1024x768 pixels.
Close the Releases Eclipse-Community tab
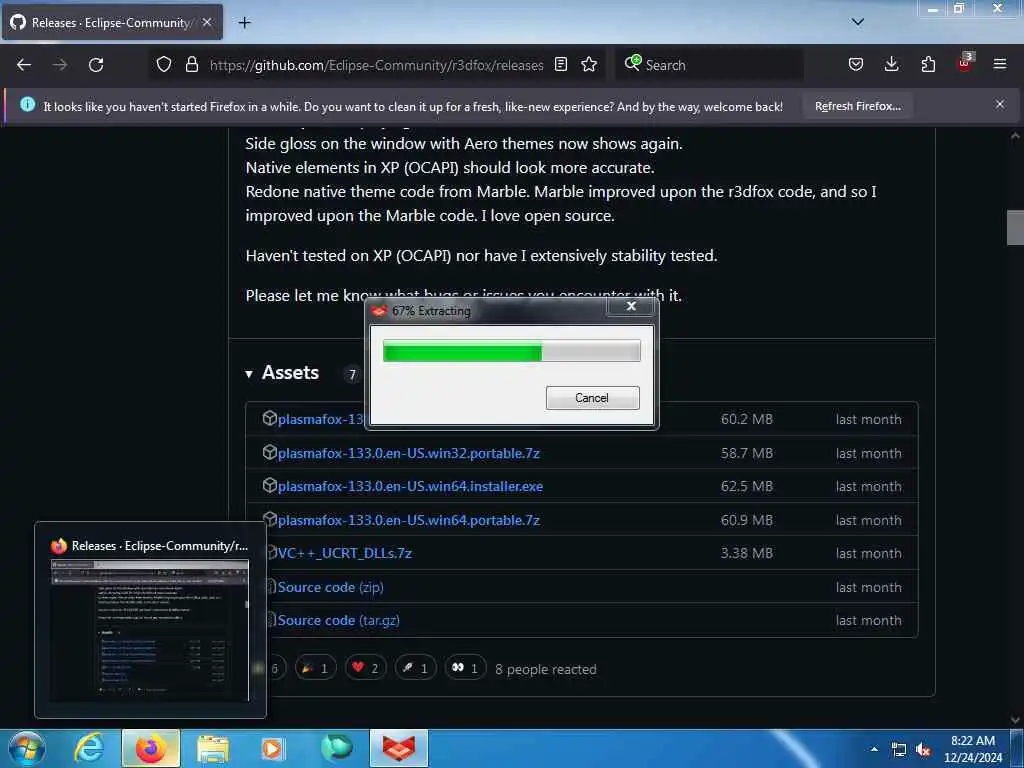207,23
